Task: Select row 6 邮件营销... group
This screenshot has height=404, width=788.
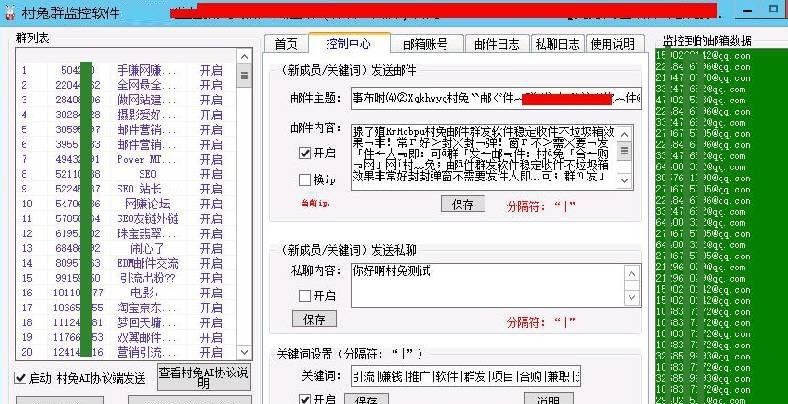Action: [127, 145]
